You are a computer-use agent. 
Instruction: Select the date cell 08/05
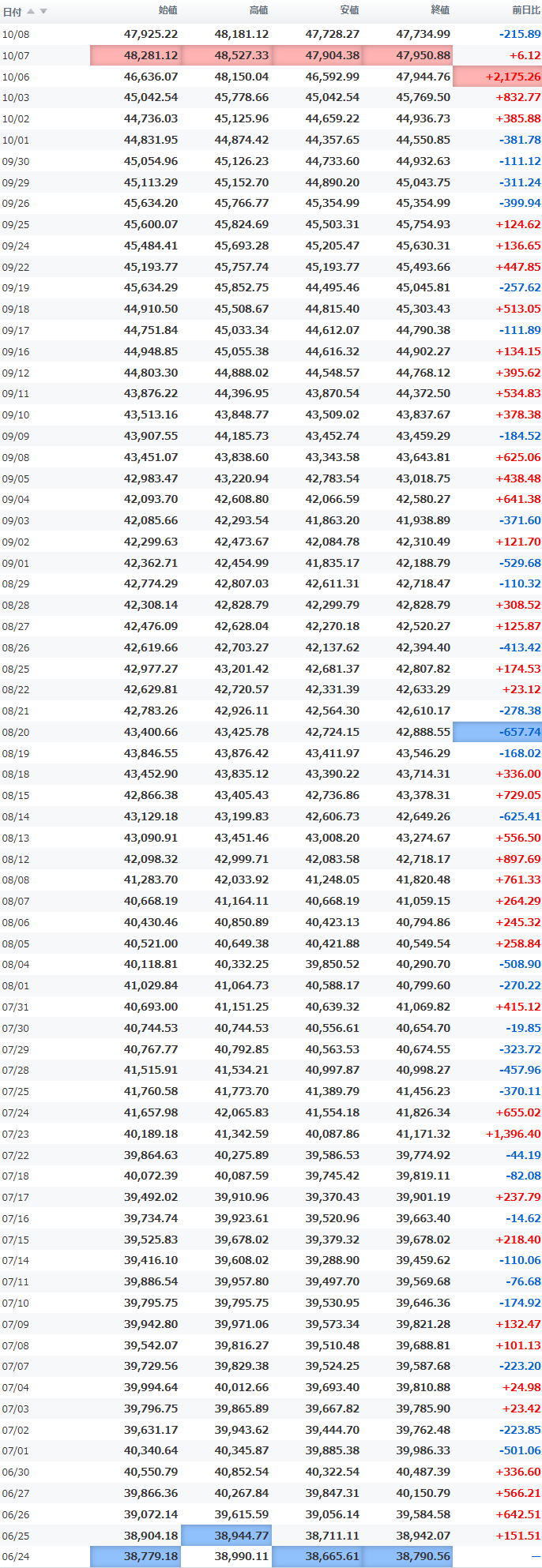click(16, 943)
